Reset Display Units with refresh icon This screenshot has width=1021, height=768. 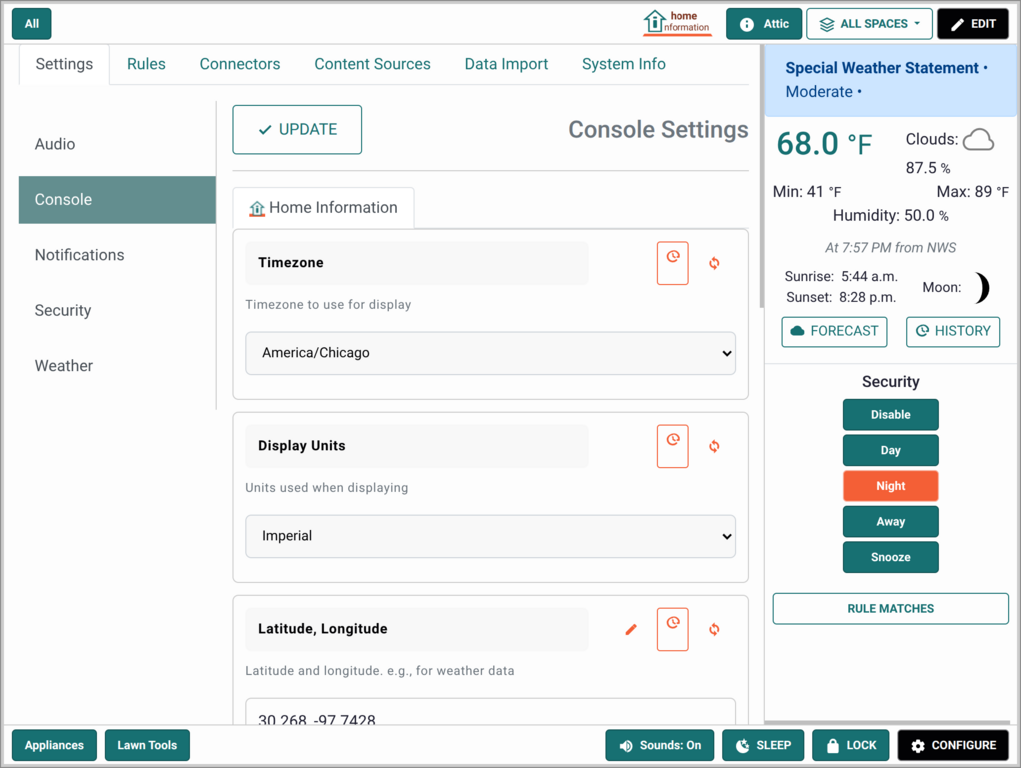[714, 446]
